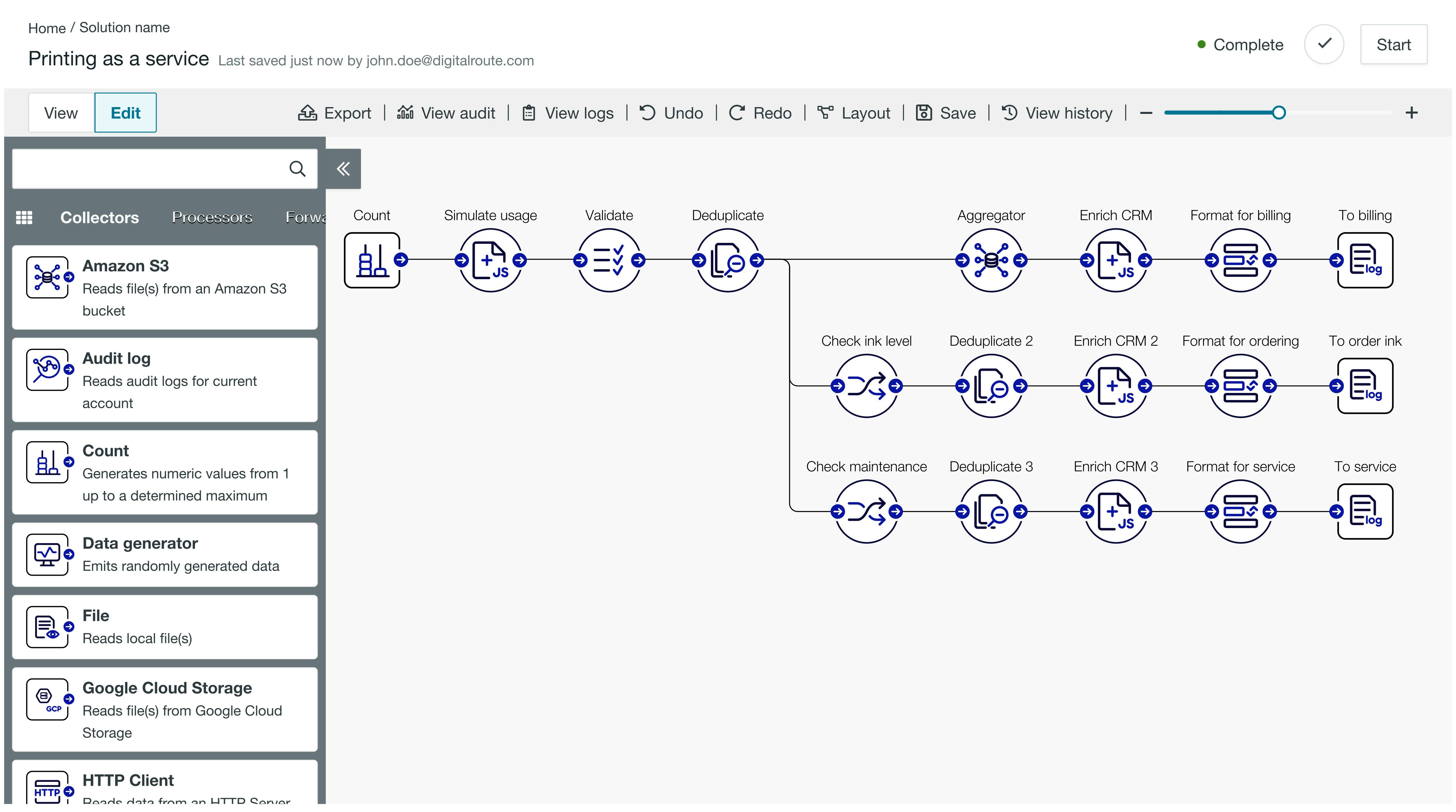This screenshot has height=812, width=1456.
Task: Redo the last change
Action: pyautogui.click(x=760, y=113)
